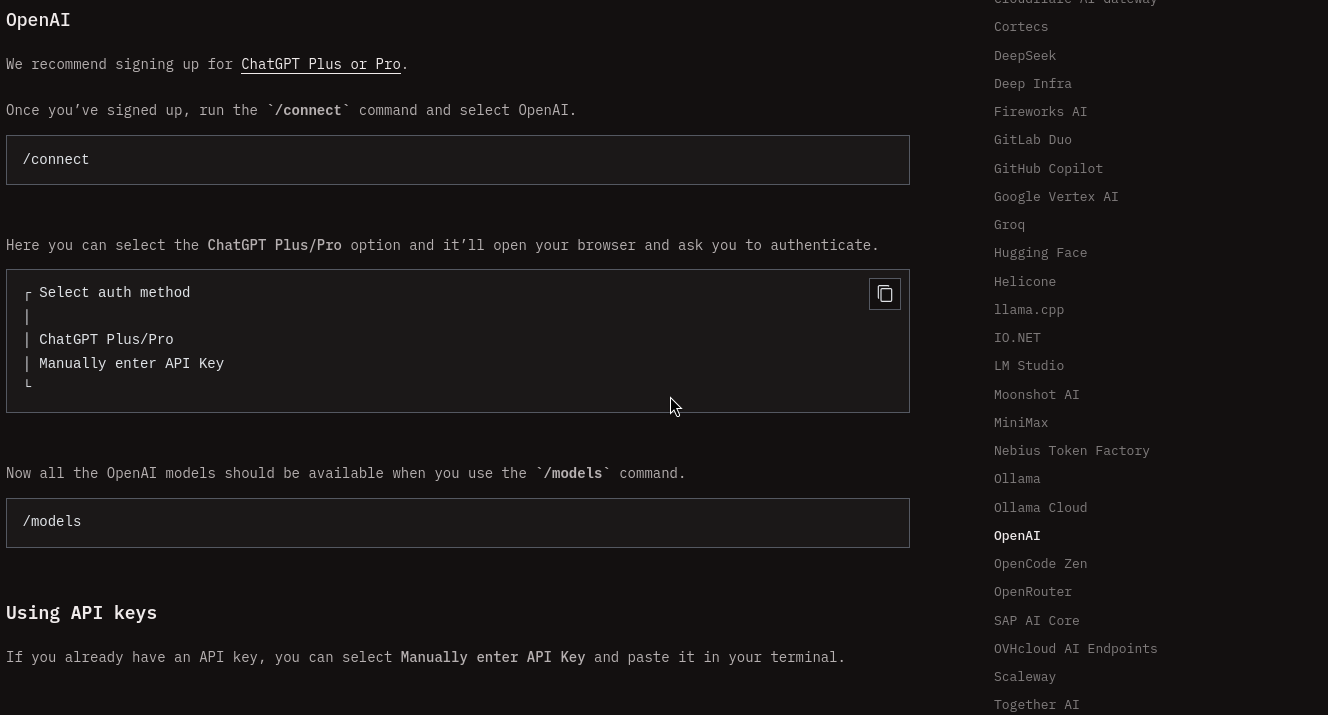
Task: Go to SAP AI Core
Action: [x=1037, y=621]
